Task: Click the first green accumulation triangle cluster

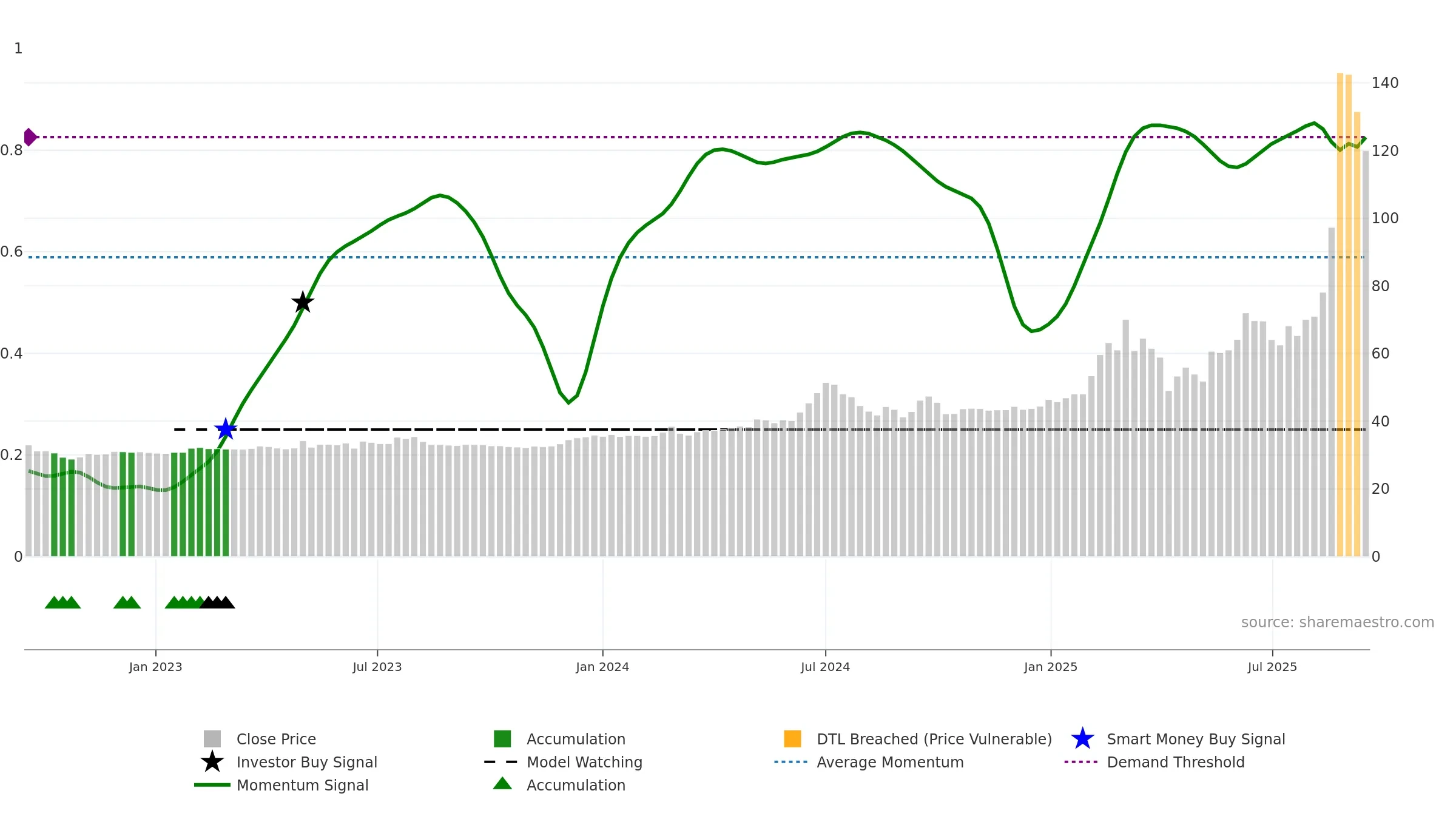Action: [62, 602]
